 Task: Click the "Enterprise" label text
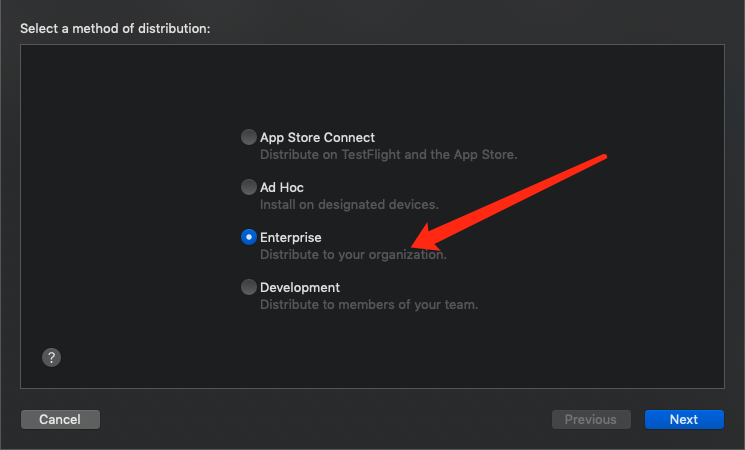[291, 237]
